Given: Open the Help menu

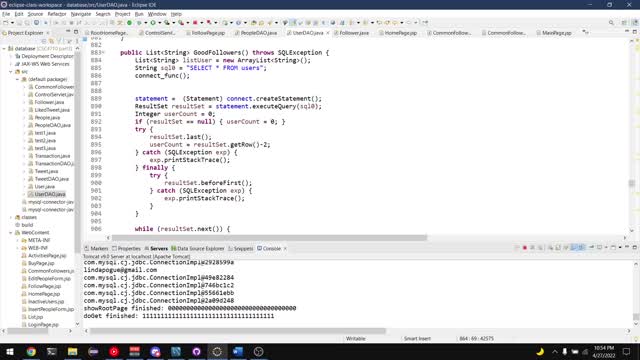Looking at the screenshot, I should point(176,14).
